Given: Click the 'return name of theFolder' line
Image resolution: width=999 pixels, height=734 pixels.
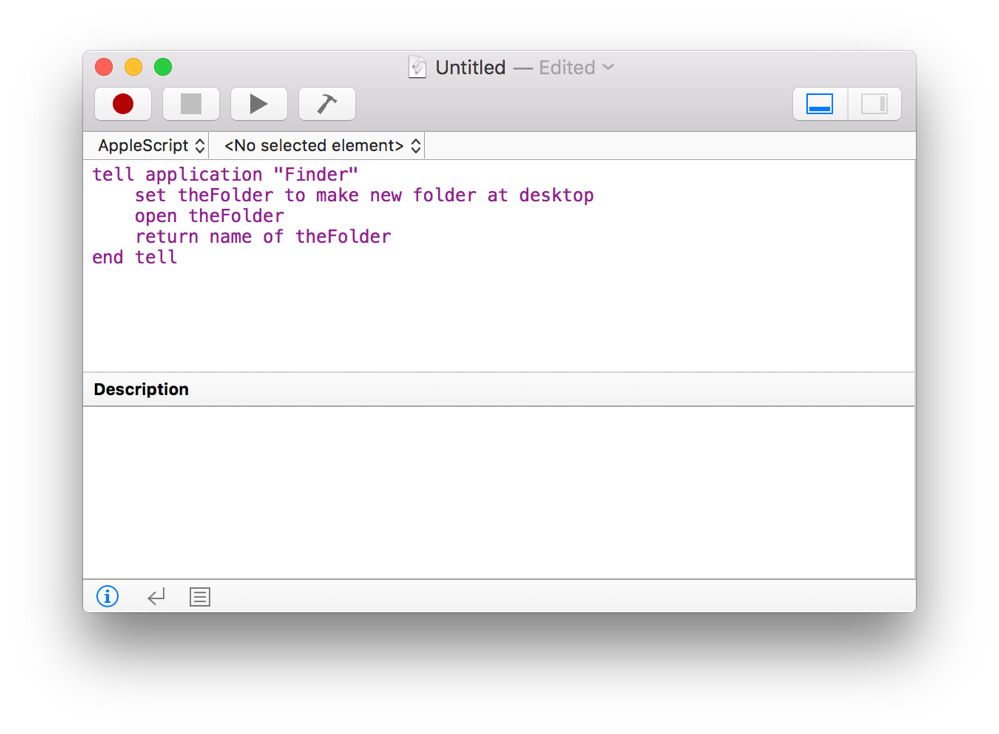Looking at the screenshot, I should click(262, 236).
